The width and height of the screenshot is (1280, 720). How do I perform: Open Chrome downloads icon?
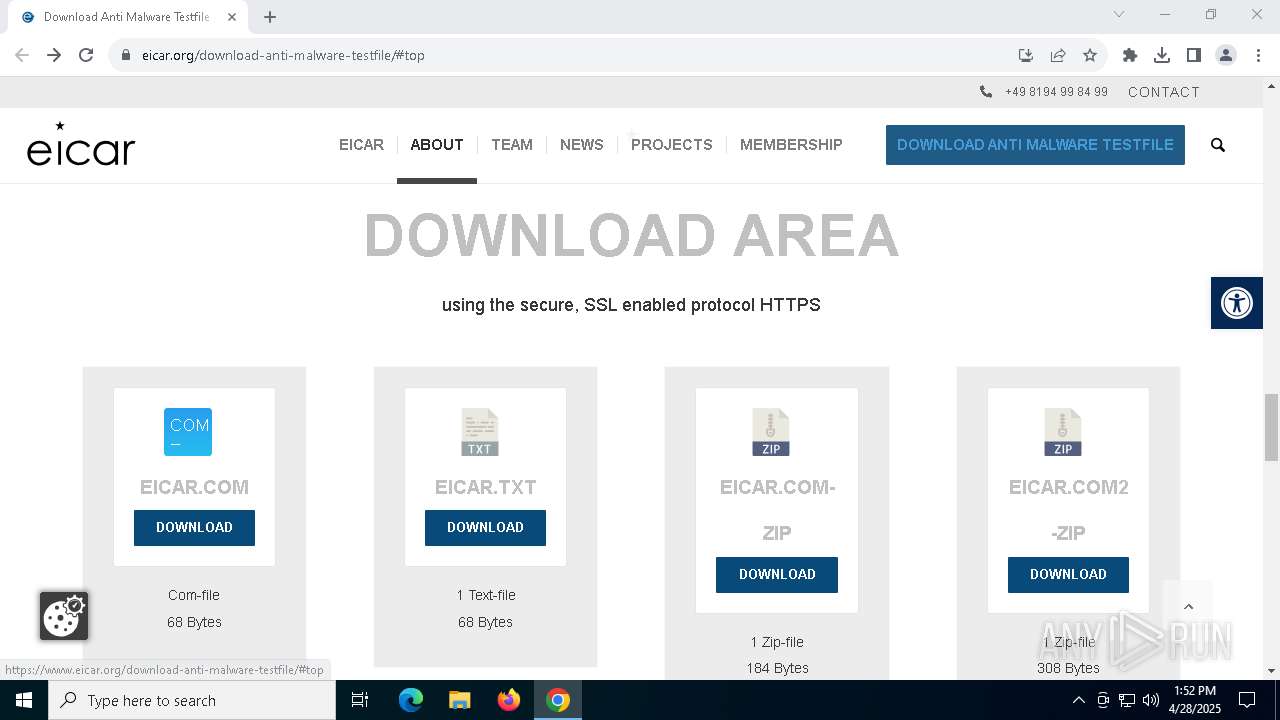1162,55
